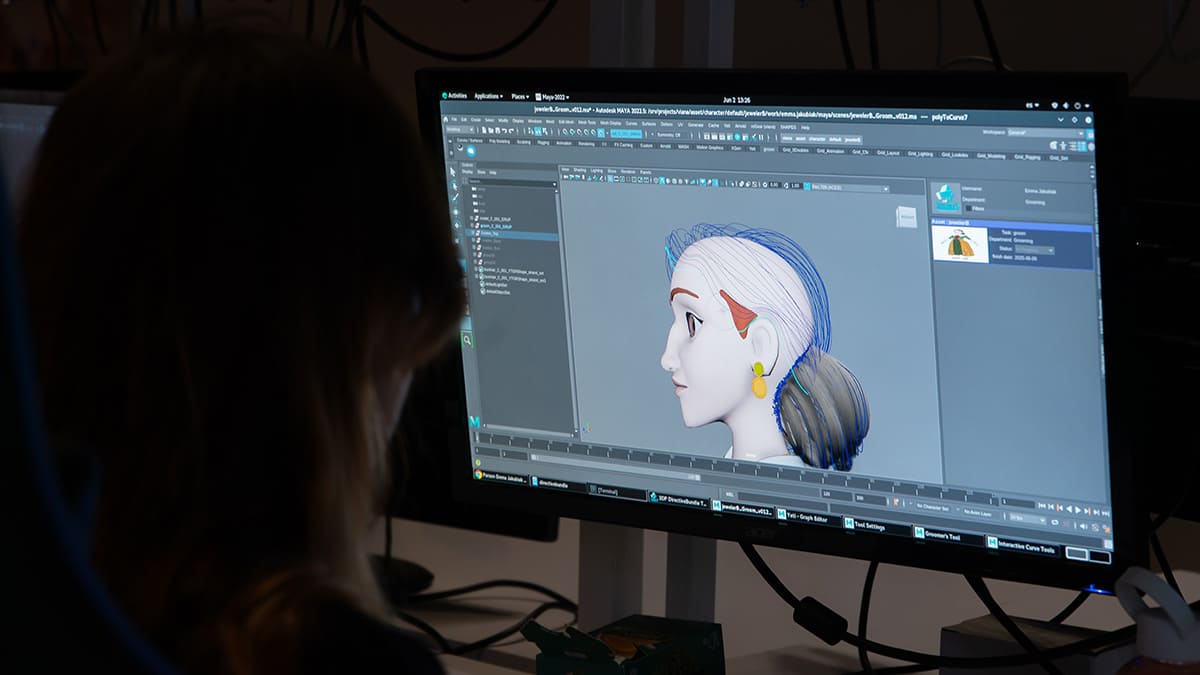Open the Applications menu in top bar

click(488, 96)
